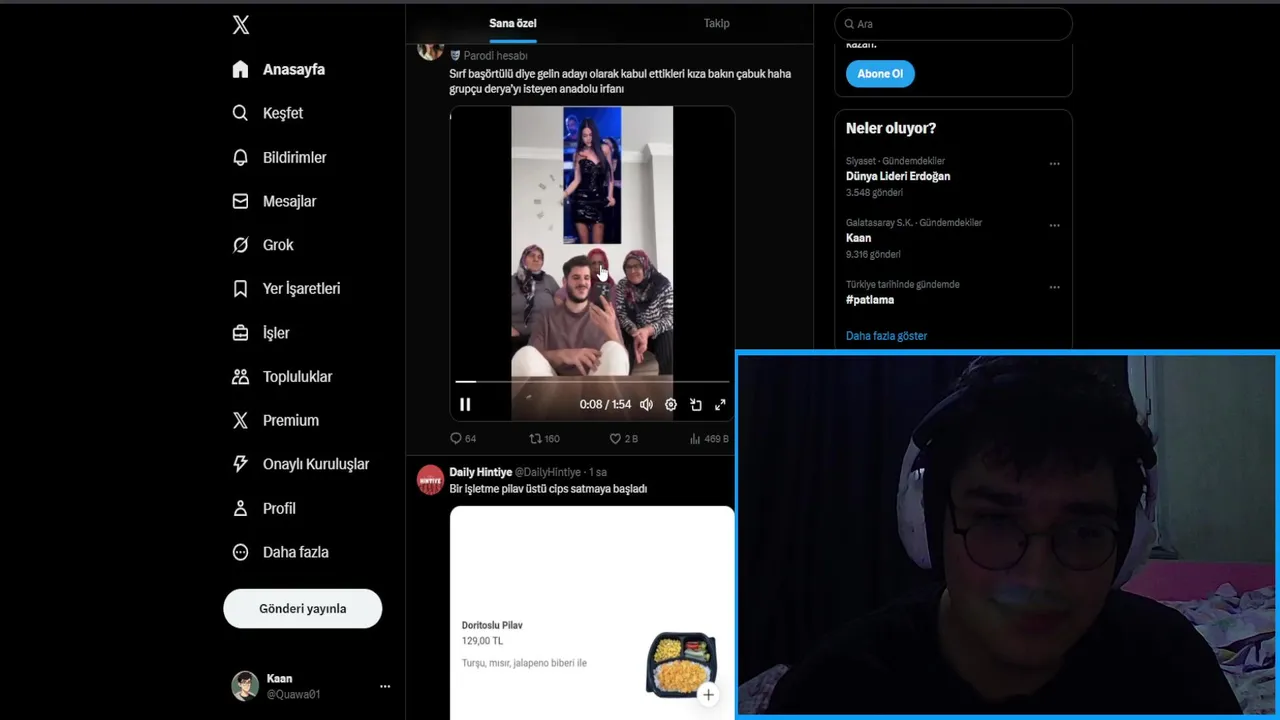The image size is (1280, 720).
Task: Open İşler briefcase icon
Action: (x=240, y=333)
